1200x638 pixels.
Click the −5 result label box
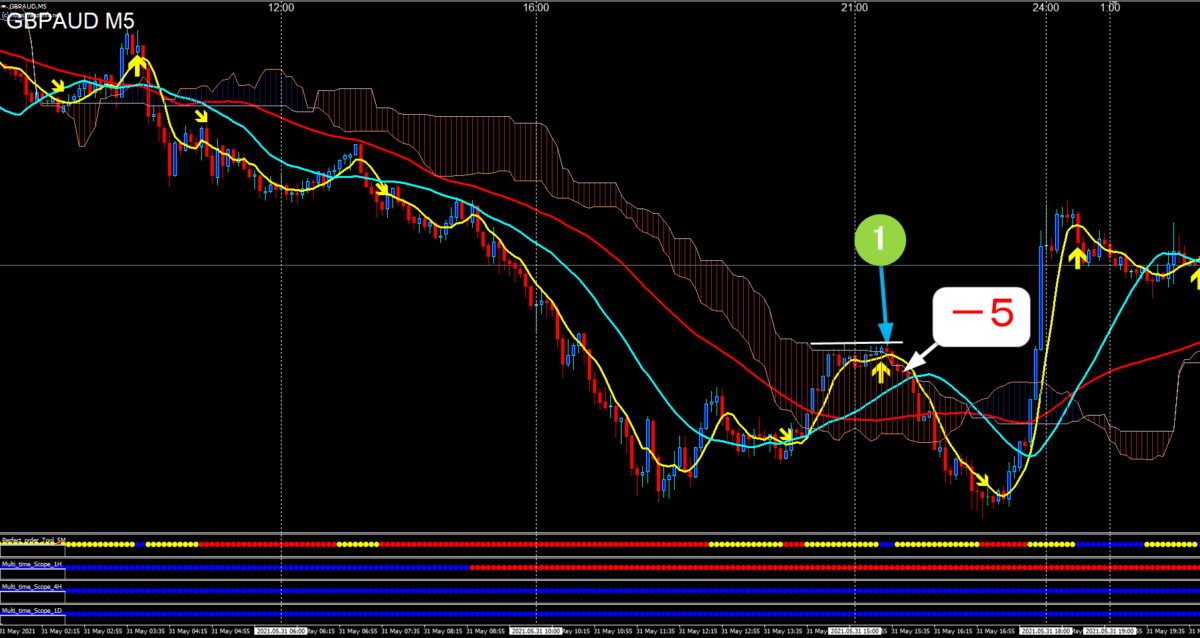pyautogui.click(x=981, y=317)
